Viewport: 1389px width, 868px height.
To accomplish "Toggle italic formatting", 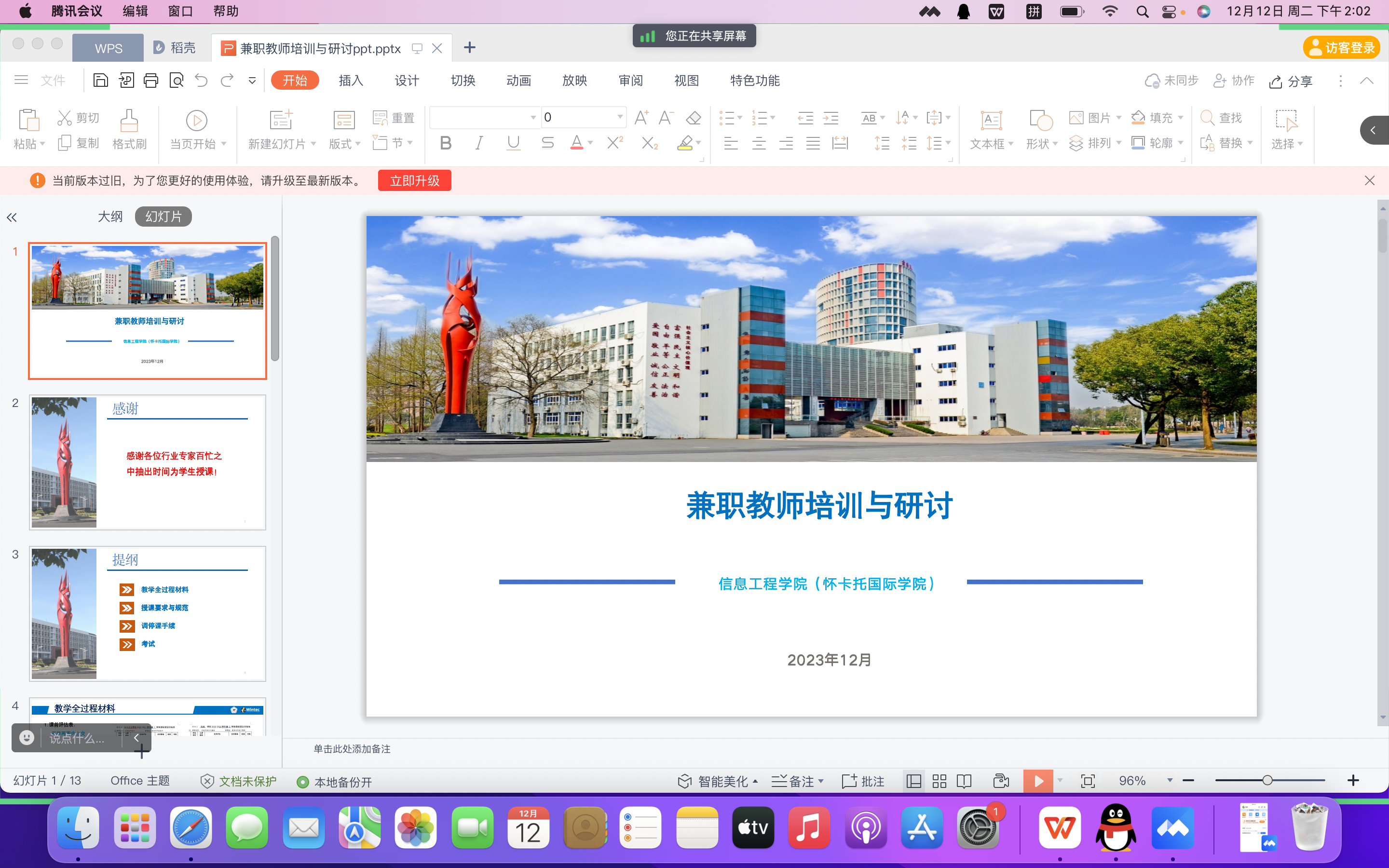I will tap(479, 143).
